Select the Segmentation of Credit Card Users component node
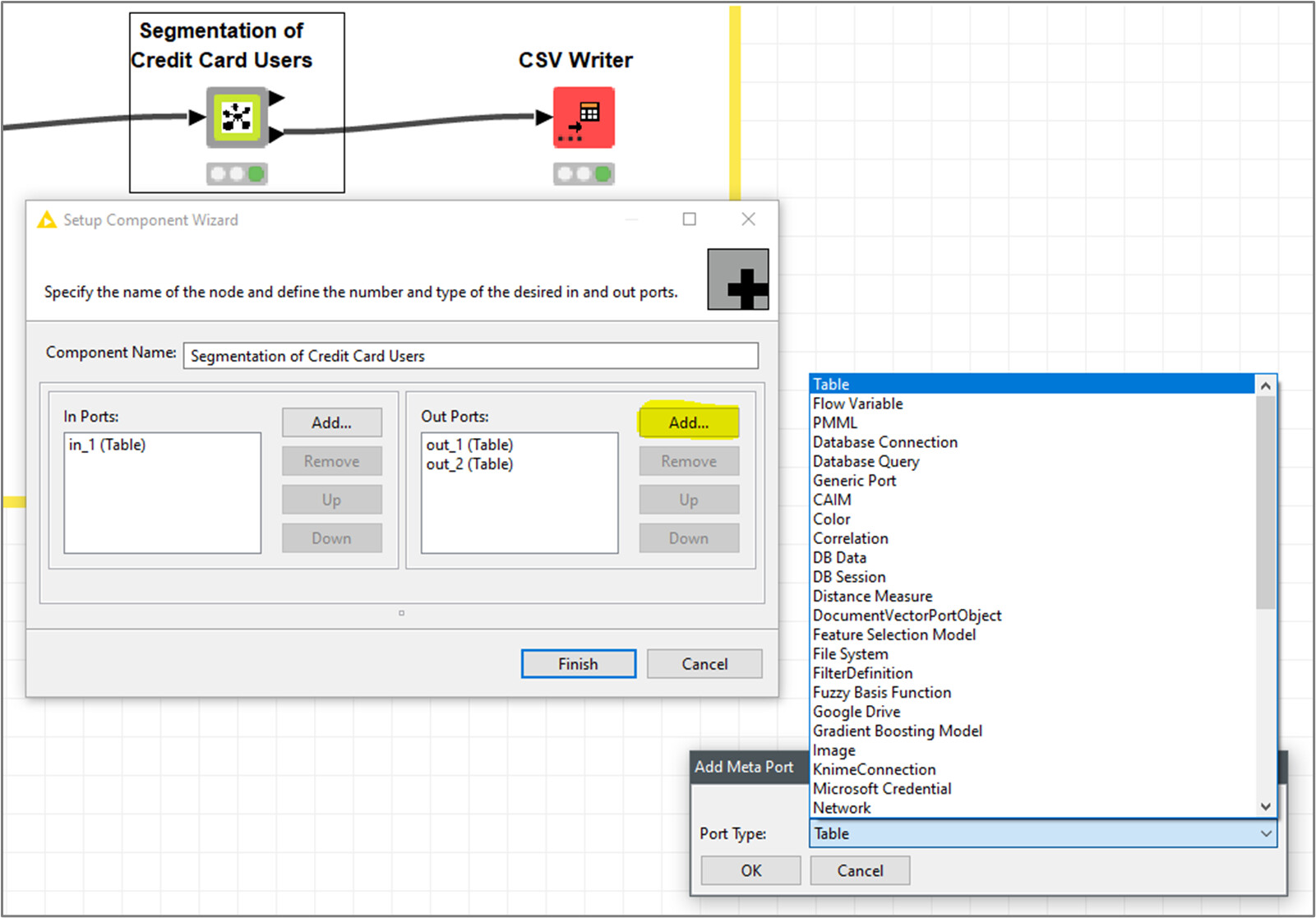The height and width of the screenshot is (918, 1316). click(237, 118)
